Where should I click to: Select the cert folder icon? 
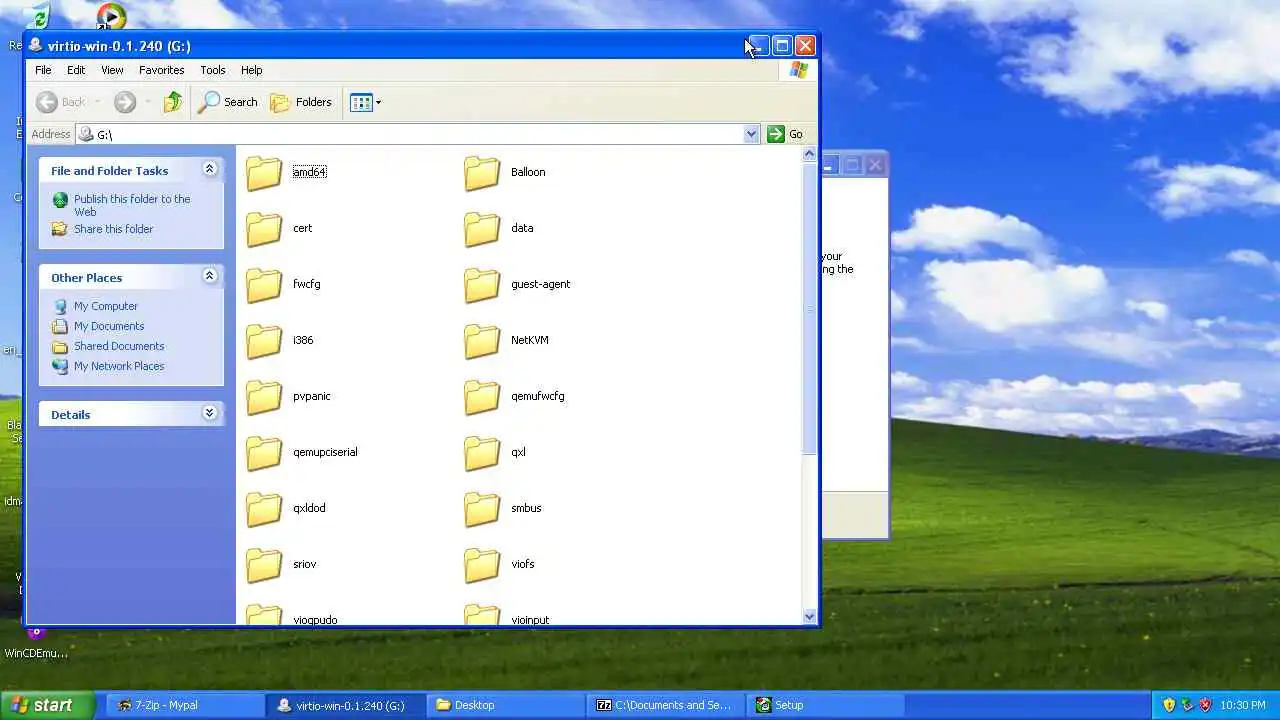click(264, 228)
